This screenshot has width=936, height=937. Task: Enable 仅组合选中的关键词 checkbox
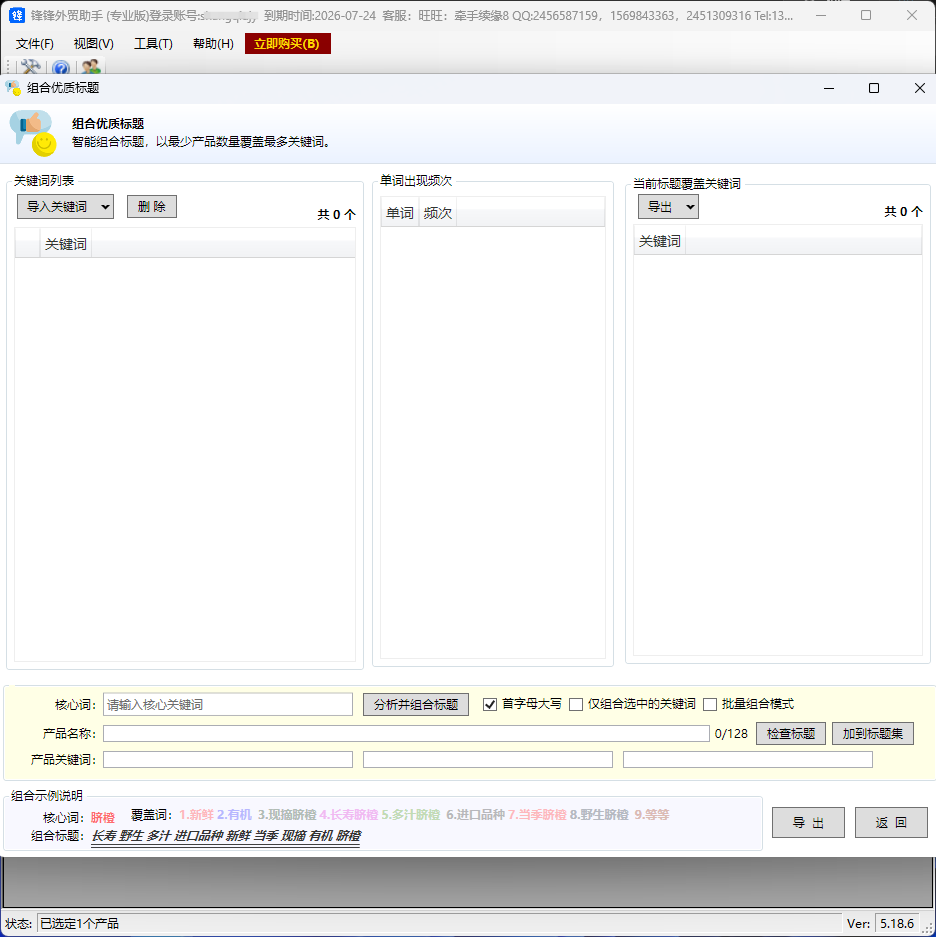pos(576,704)
